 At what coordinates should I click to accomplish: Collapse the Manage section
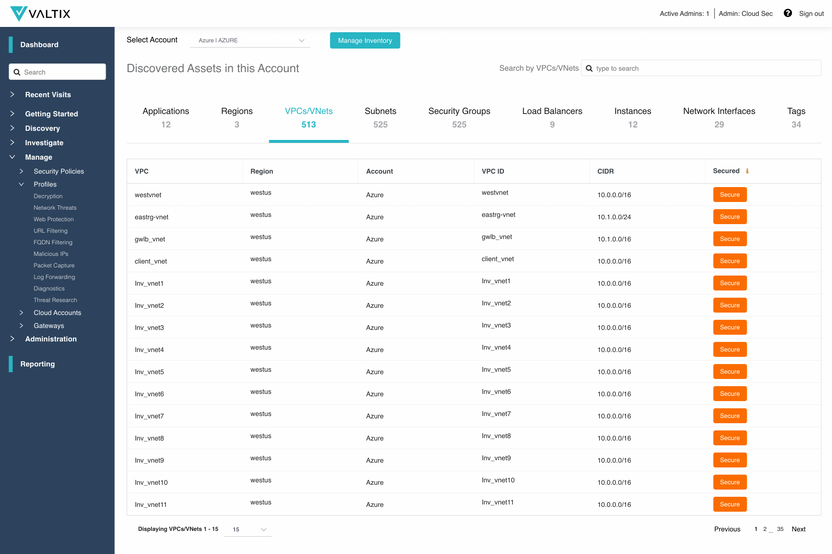(12, 157)
